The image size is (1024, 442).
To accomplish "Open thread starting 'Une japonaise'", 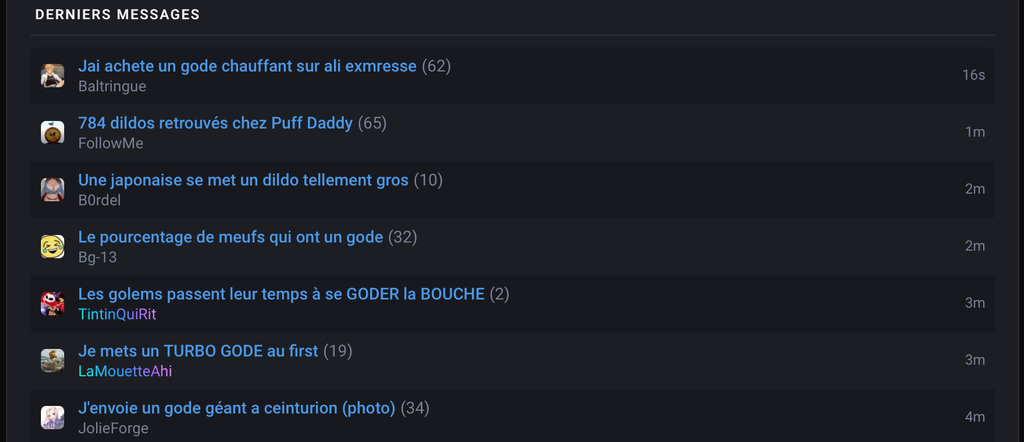I will coord(243,180).
